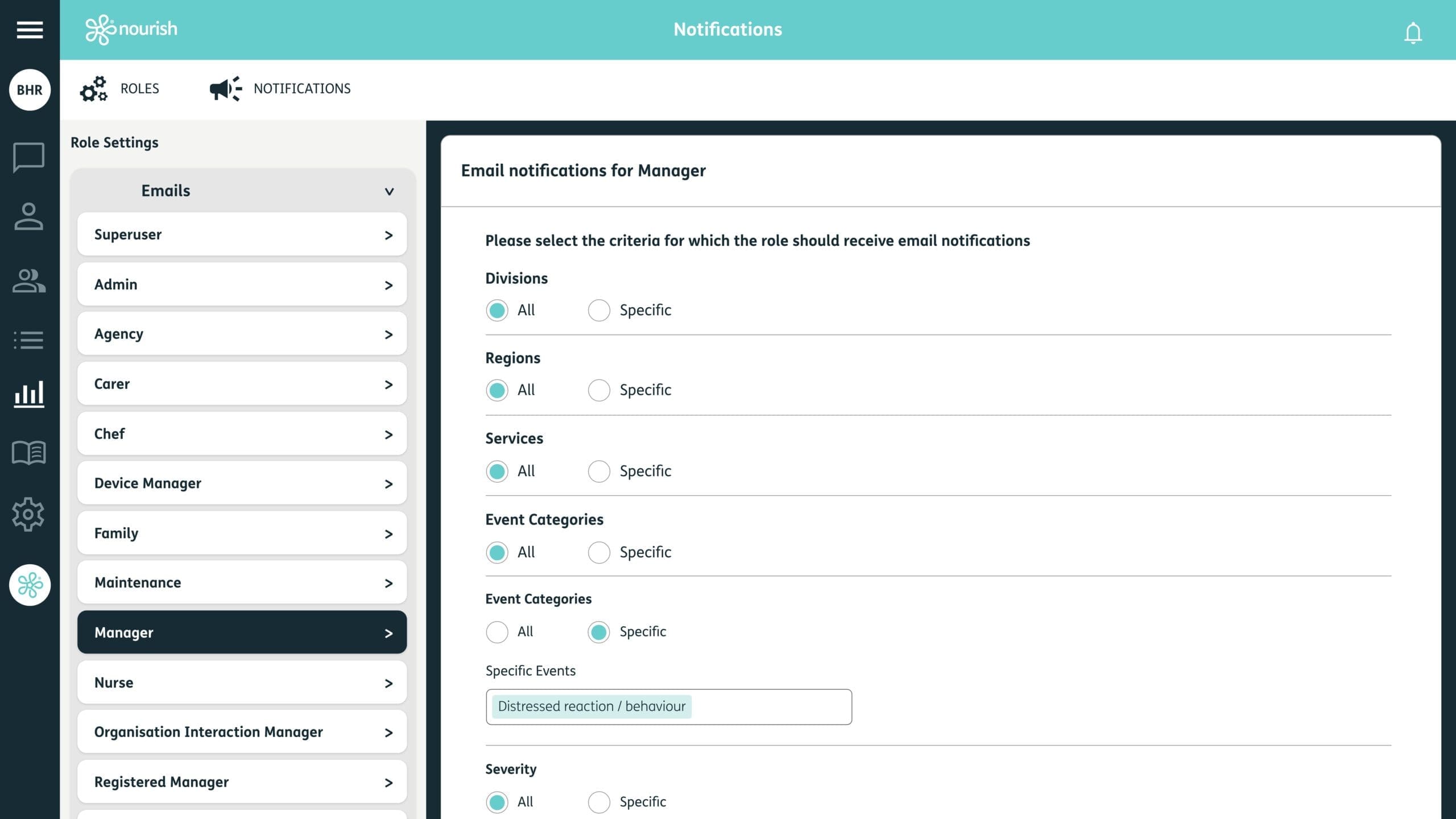Screen dimensions: 1456x819
Task: Expand the Maintenance role chevron
Action: click(389, 584)
